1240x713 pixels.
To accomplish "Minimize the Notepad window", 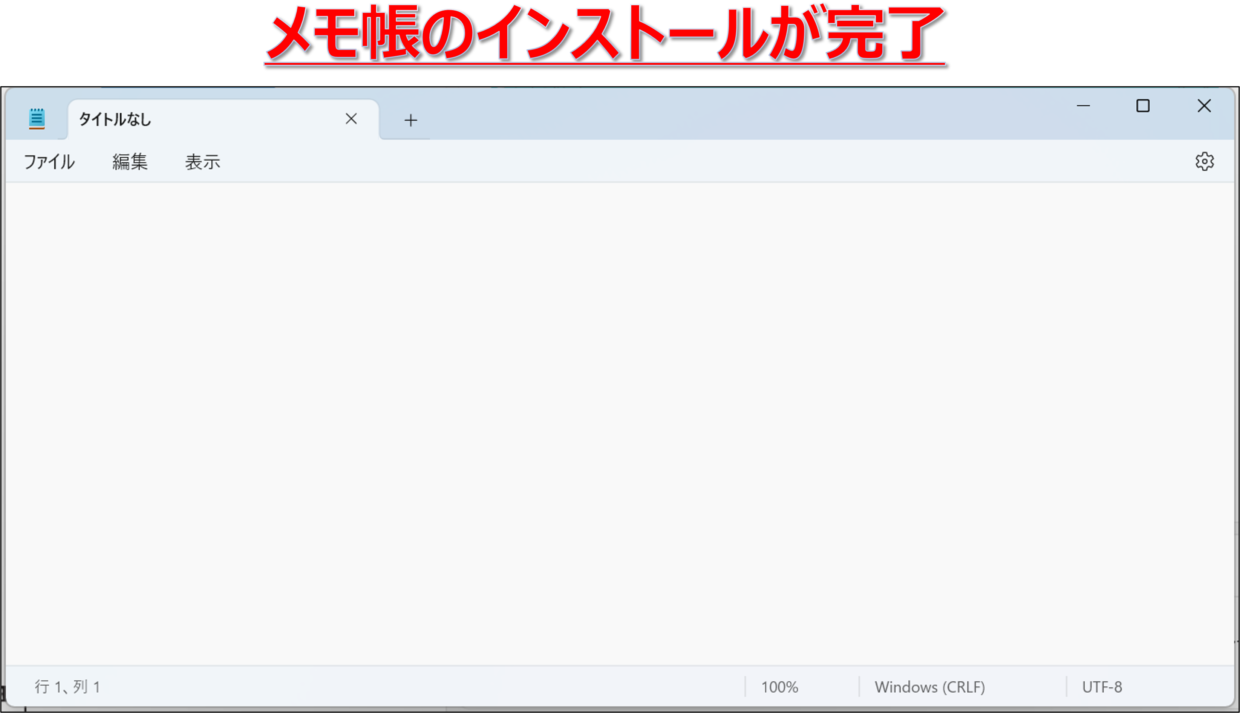I will pos(1083,106).
